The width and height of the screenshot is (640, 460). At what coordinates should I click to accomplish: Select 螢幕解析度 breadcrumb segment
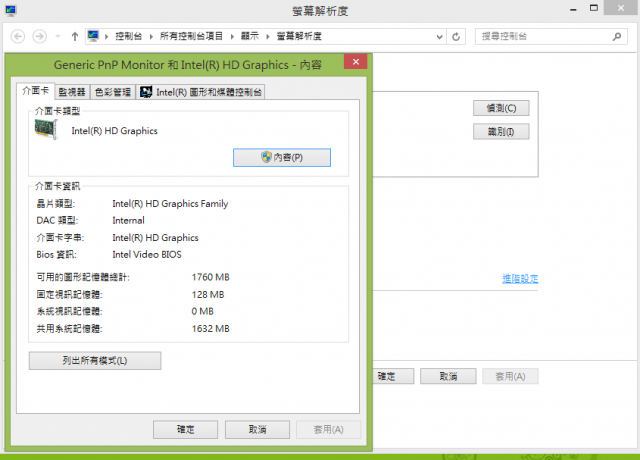pyautogui.click(x=299, y=36)
